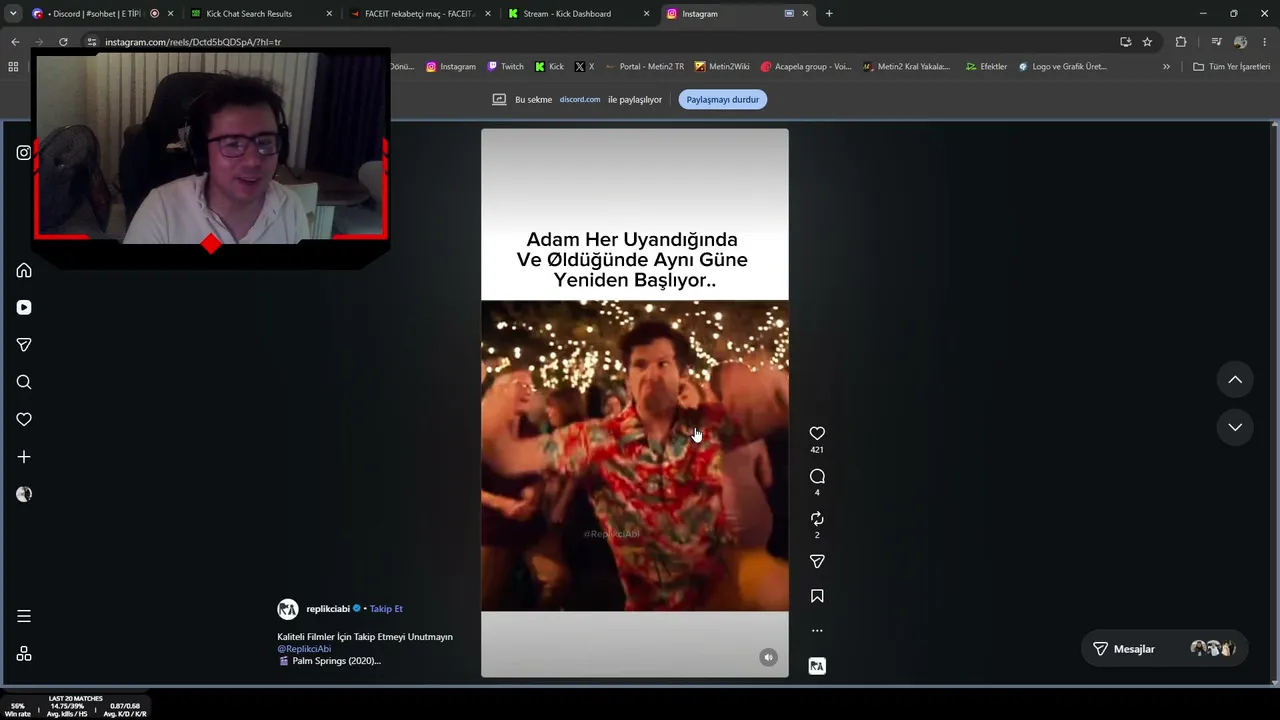Open the X bookmark
Screen dimensions: 1280x720
585,67
